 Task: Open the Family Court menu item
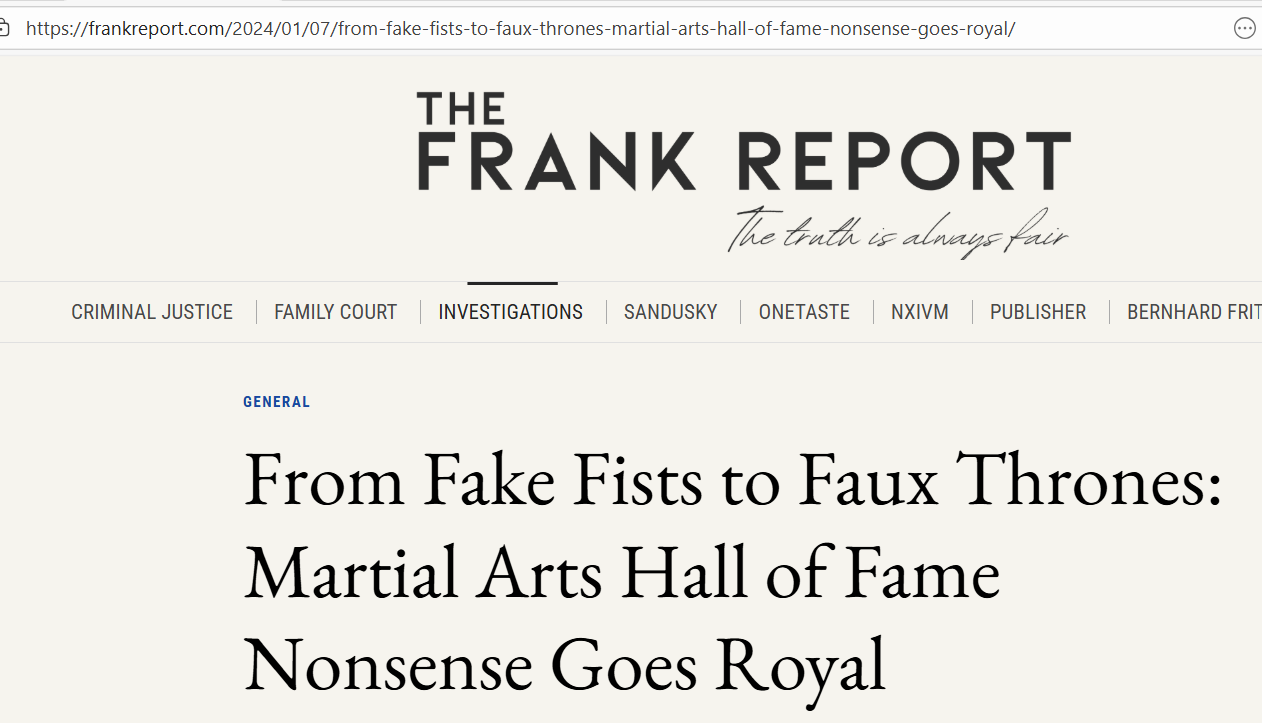coord(335,312)
